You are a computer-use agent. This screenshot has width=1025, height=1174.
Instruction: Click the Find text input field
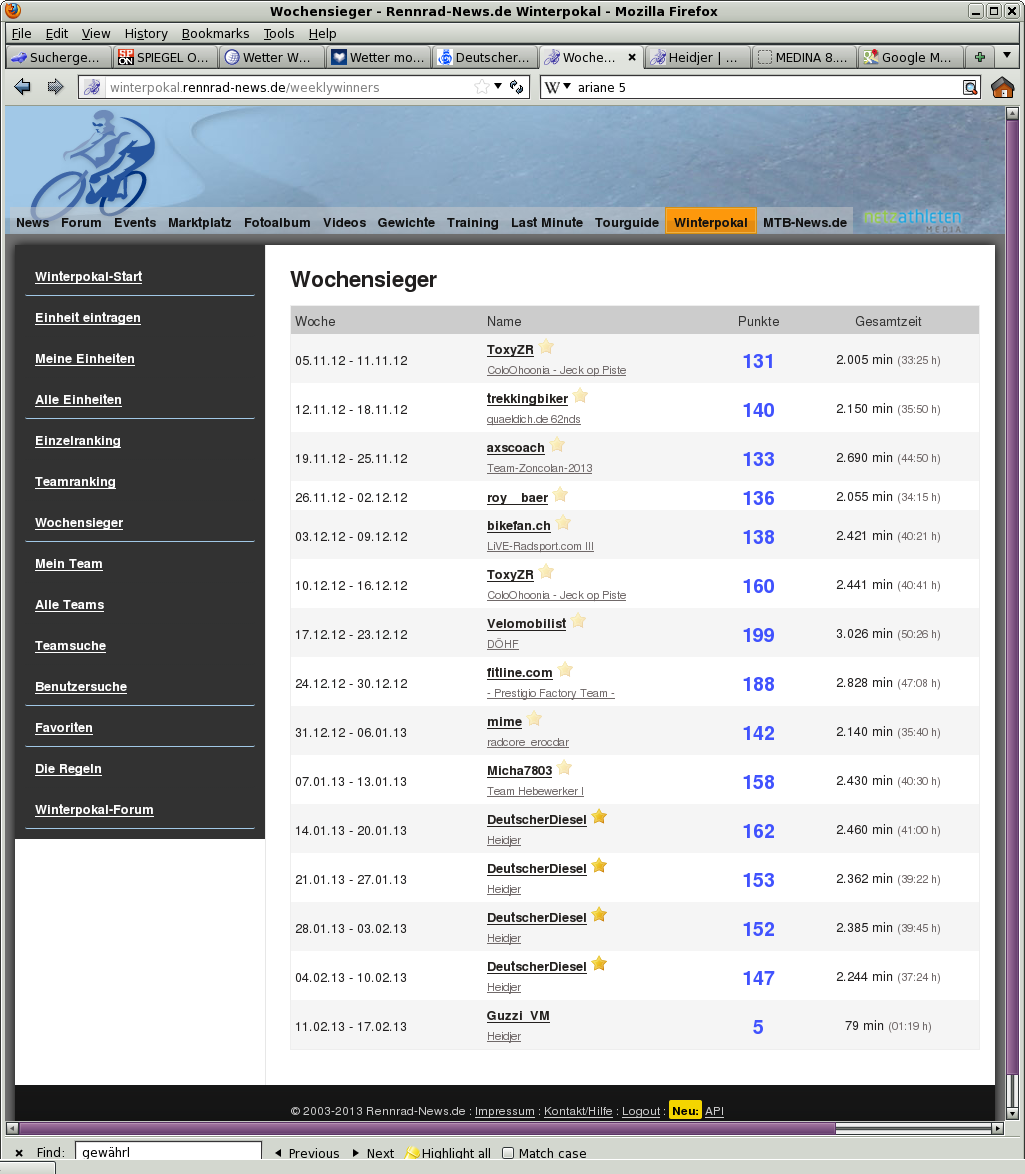[168, 1152]
